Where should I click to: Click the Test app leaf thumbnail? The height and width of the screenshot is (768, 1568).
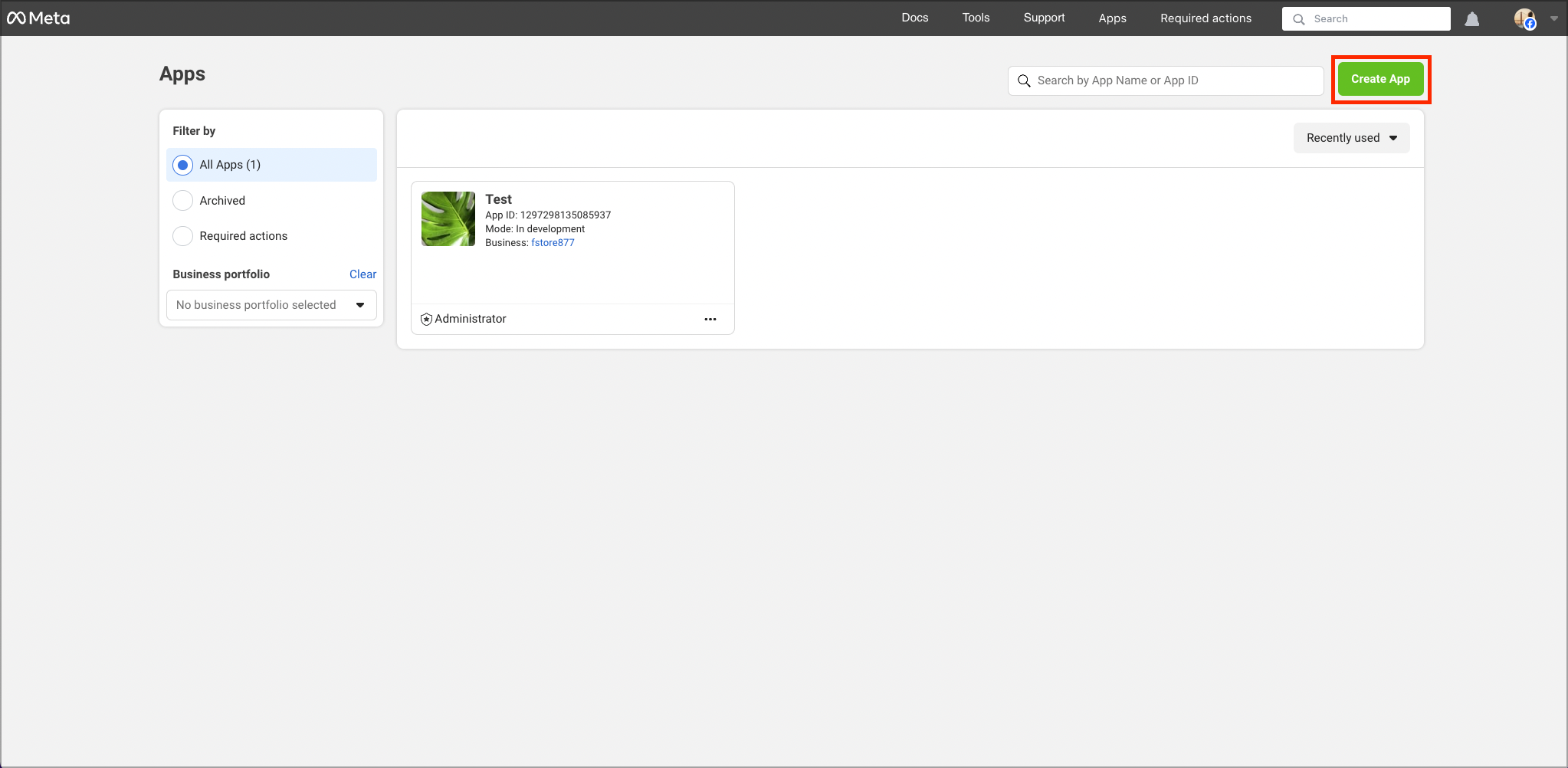pos(448,218)
